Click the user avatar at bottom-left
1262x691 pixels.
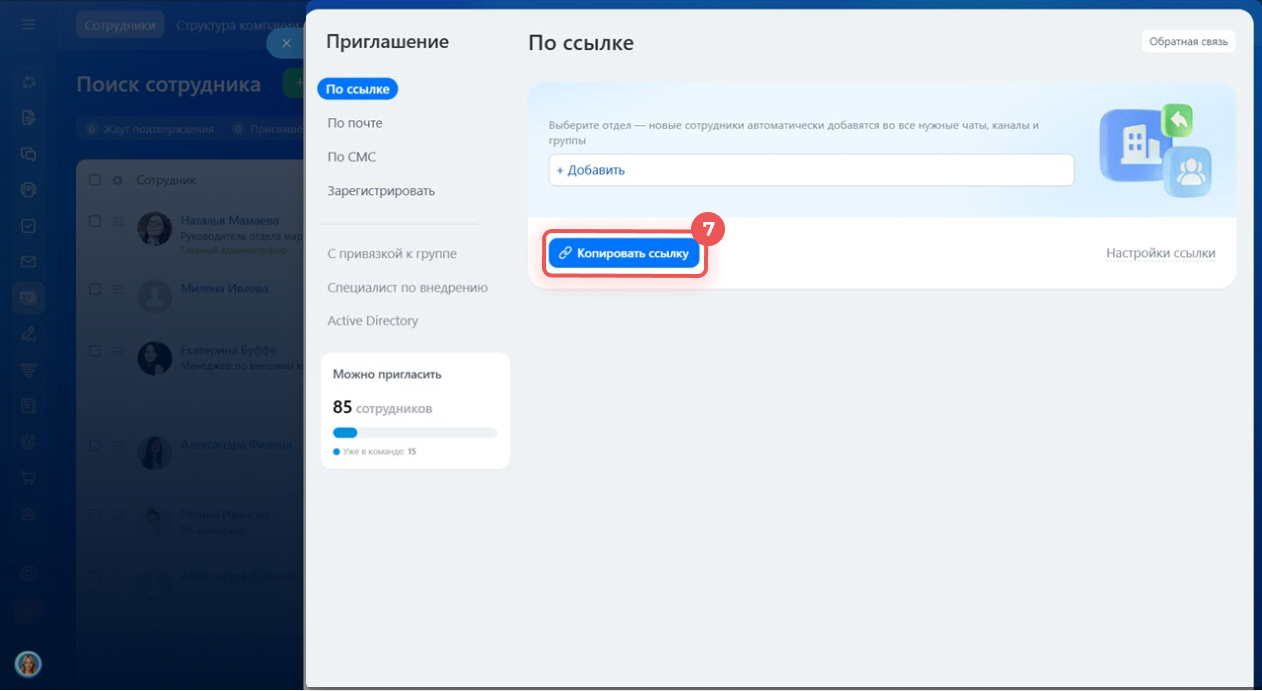click(x=28, y=664)
